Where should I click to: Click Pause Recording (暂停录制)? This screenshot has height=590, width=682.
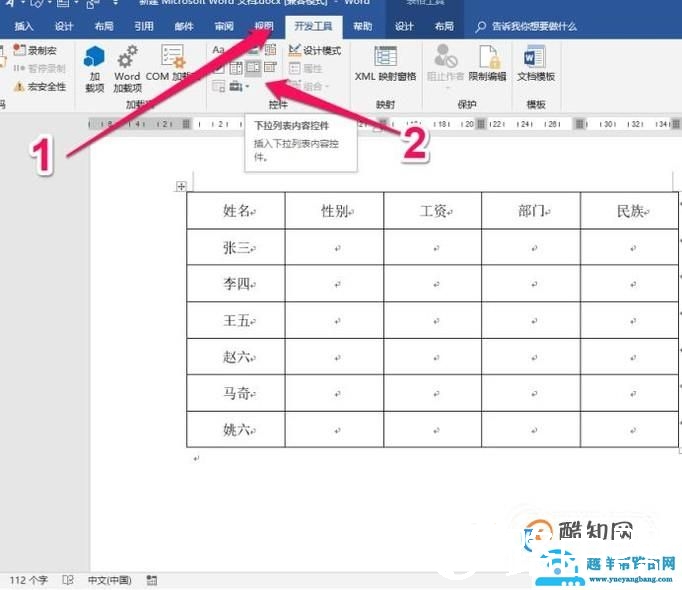click(39, 68)
